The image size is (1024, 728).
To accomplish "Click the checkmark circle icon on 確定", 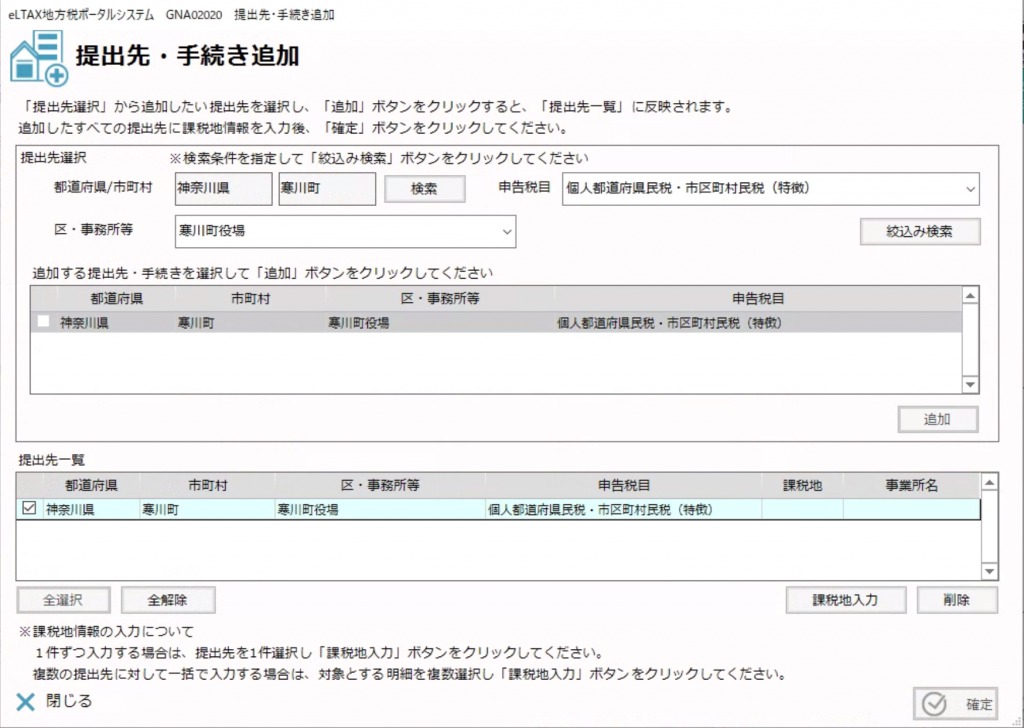I will 934,704.
